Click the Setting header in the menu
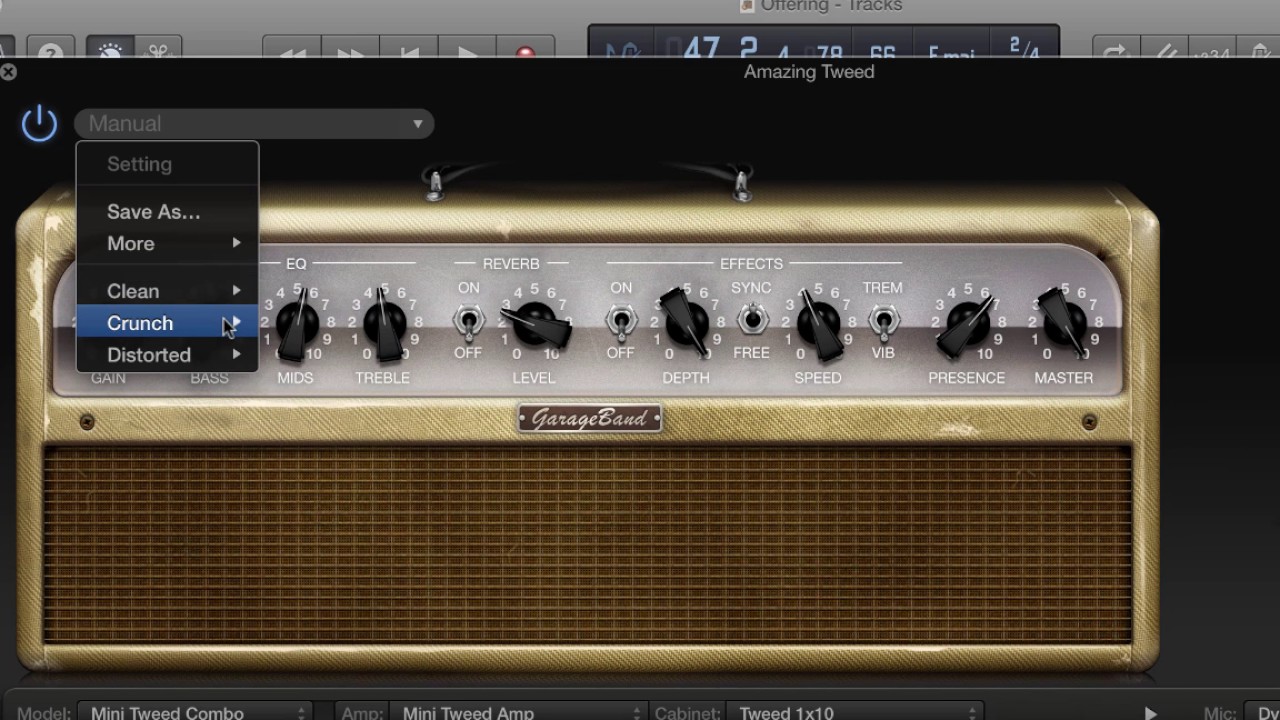This screenshot has width=1280, height=720. tap(140, 164)
